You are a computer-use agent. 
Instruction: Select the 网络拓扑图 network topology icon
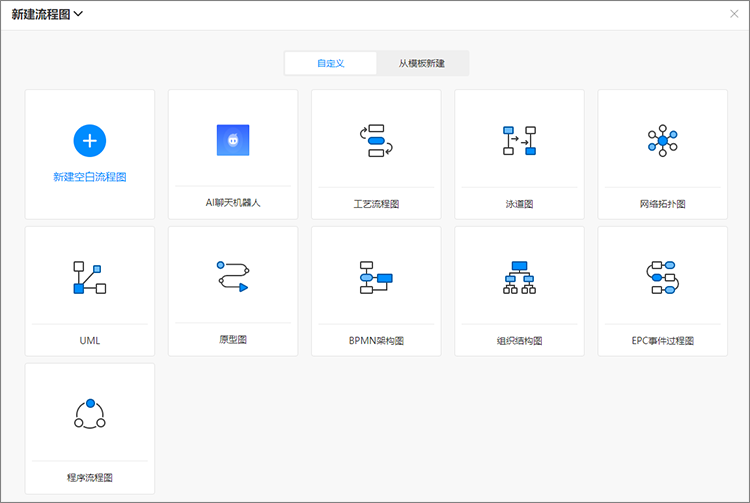click(662, 141)
